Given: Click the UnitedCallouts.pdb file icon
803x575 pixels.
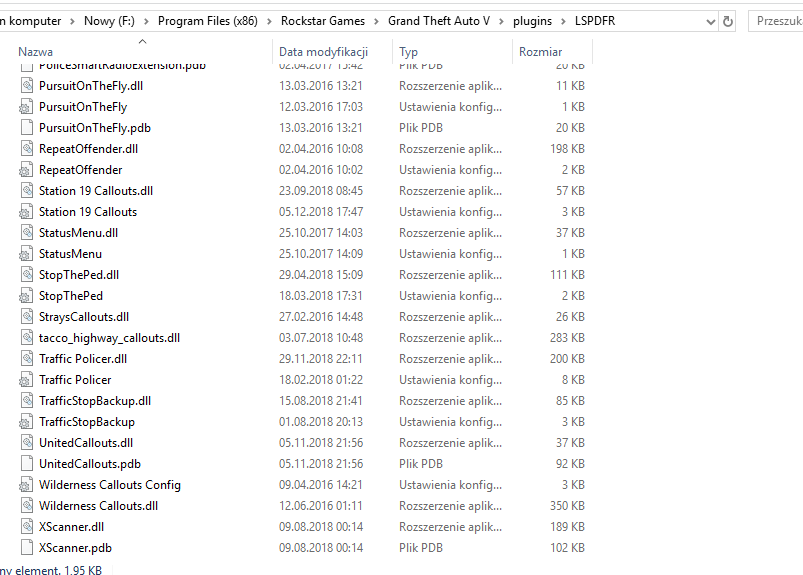Looking at the screenshot, I should (x=27, y=463).
